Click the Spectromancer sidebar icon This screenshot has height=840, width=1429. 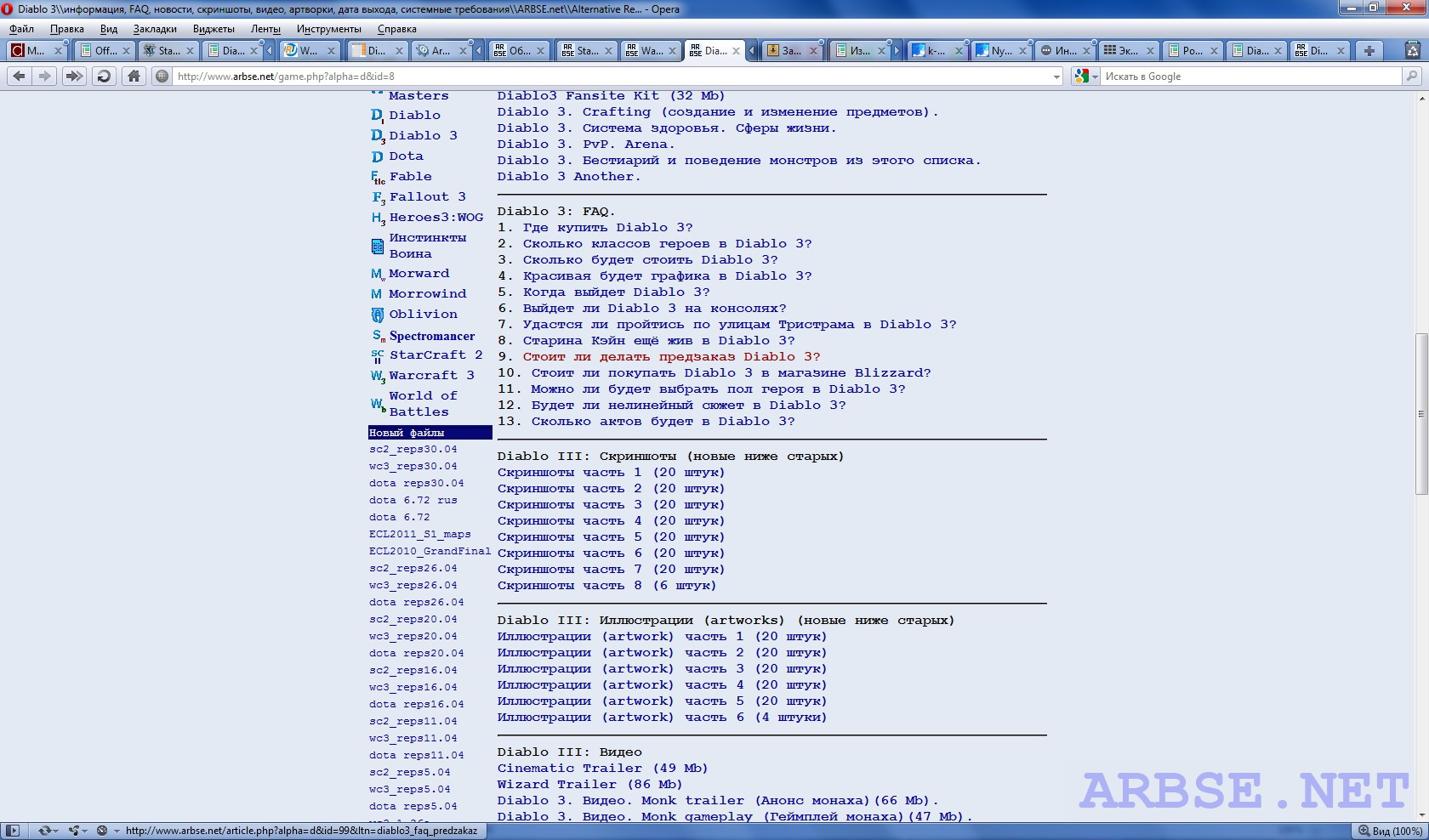(x=378, y=336)
